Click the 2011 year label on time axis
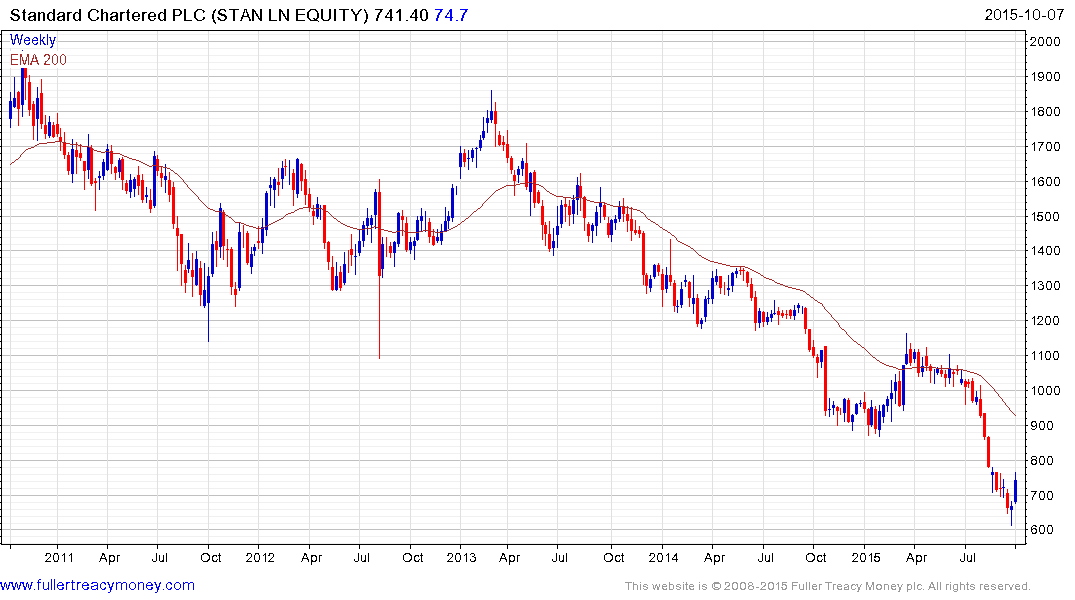The height and width of the screenshot is (600, 1075). (59, 557)
